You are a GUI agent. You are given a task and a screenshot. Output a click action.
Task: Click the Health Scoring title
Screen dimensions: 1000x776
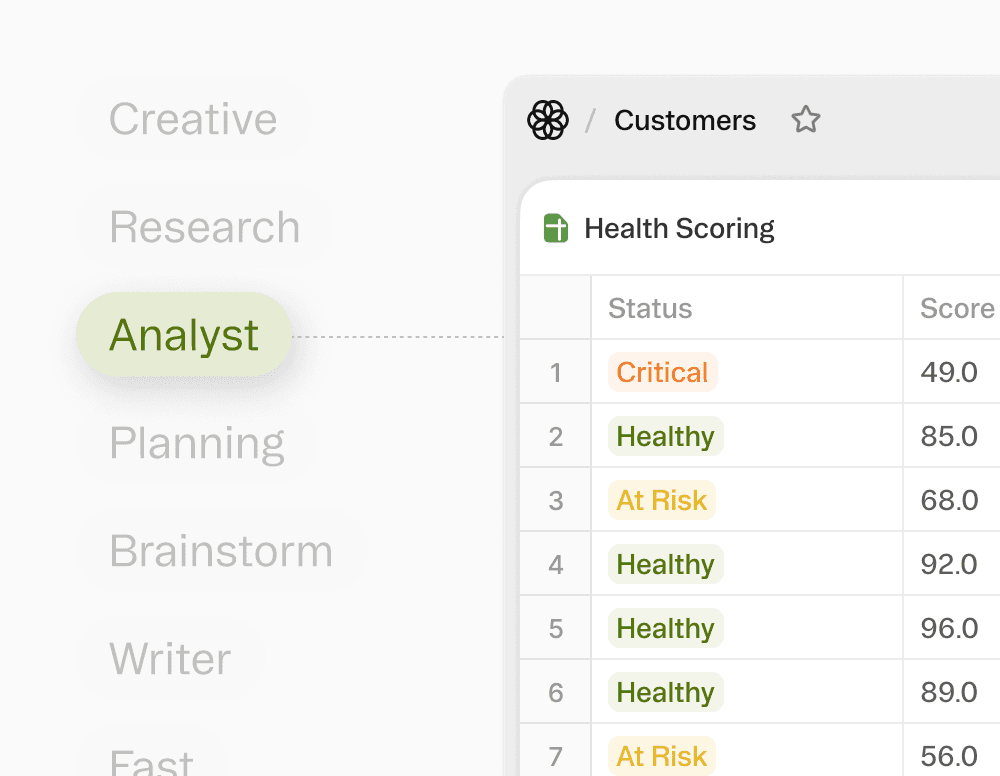(x=679, y=229)
